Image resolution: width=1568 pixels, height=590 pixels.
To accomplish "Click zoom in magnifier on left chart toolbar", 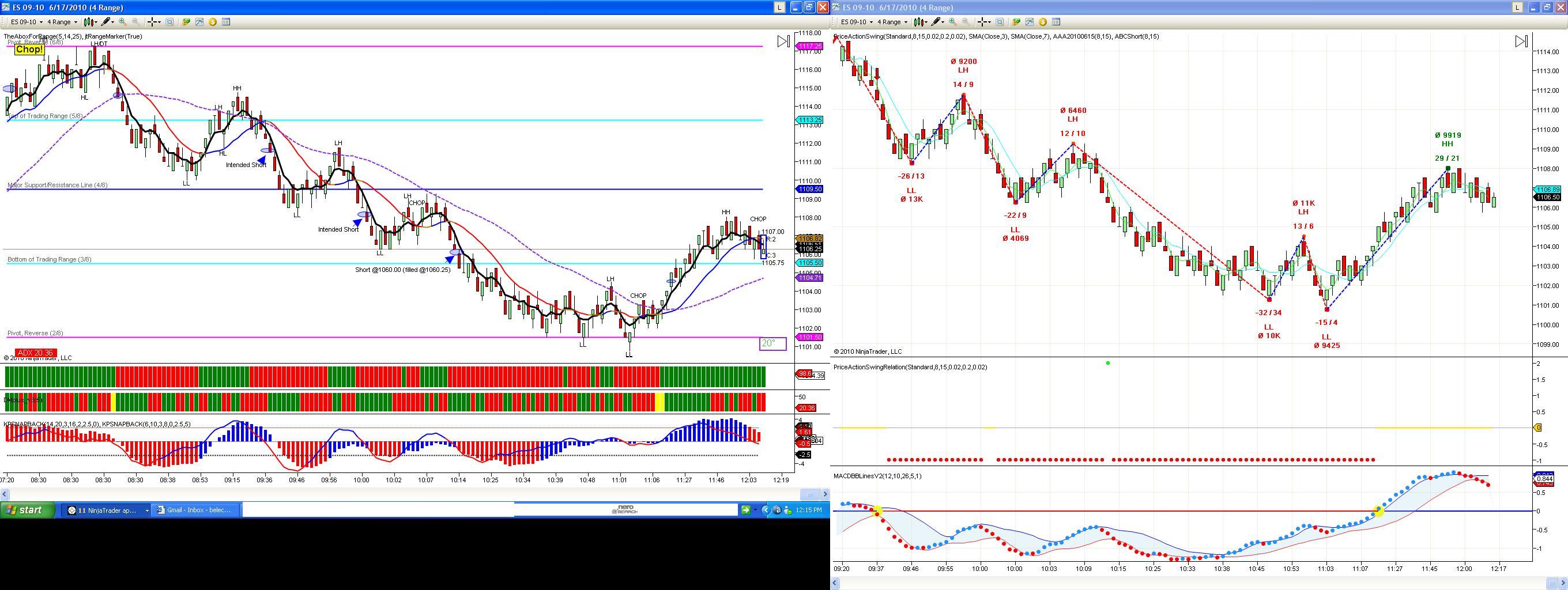I will tap(123, 22).
